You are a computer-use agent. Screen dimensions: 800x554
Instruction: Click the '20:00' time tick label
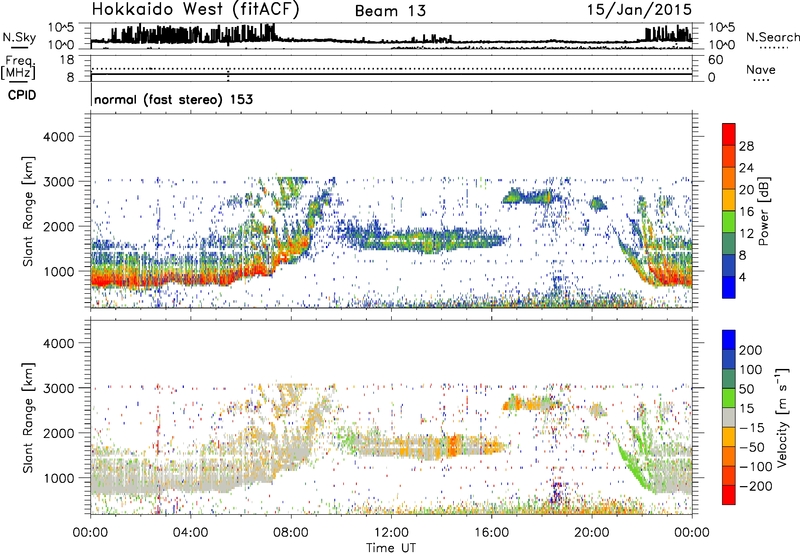point(592,533)
